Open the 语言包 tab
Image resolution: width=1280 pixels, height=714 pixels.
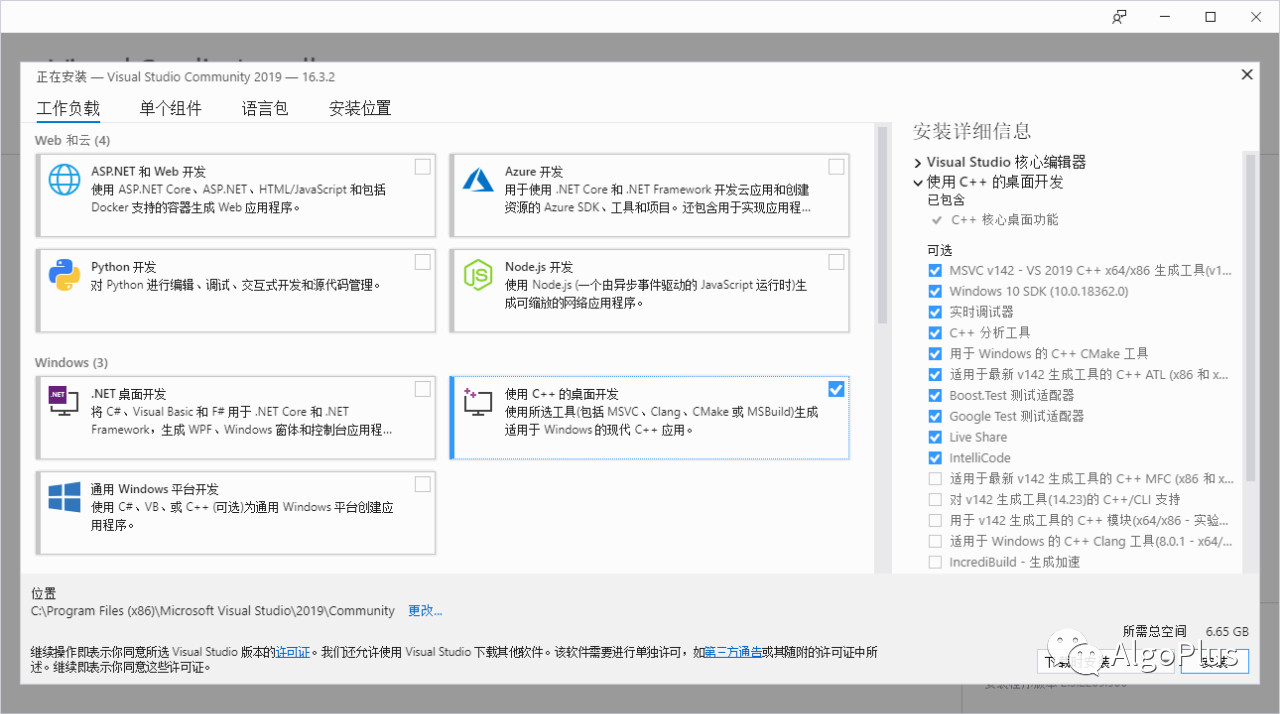tap(263, 108)
